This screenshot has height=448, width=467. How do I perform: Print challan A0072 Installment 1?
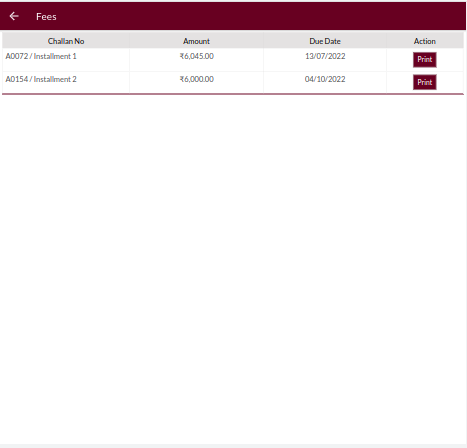(x=425, y=60)
